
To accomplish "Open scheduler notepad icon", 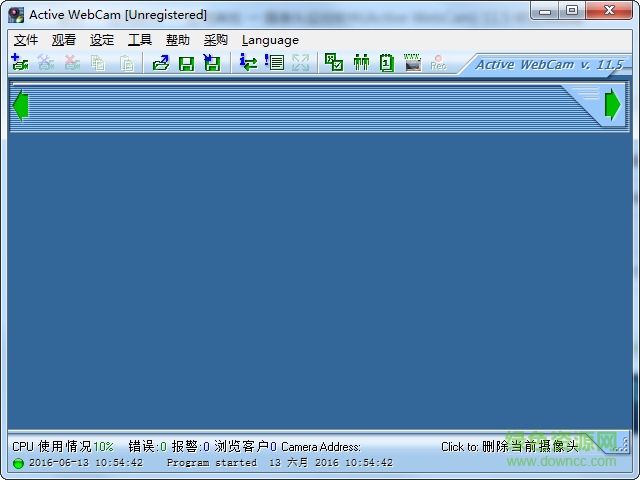I will click(387, 63).
